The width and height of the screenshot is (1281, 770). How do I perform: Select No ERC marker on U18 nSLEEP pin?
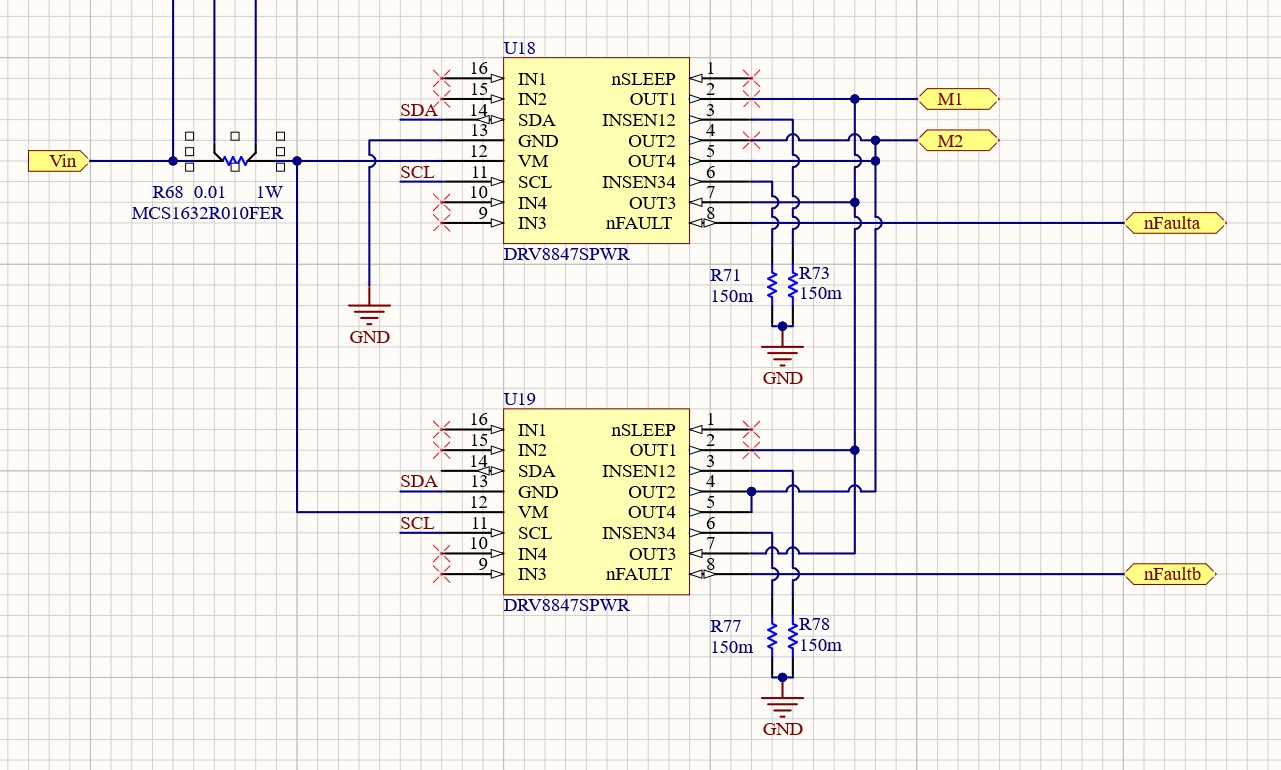[752, 78]
